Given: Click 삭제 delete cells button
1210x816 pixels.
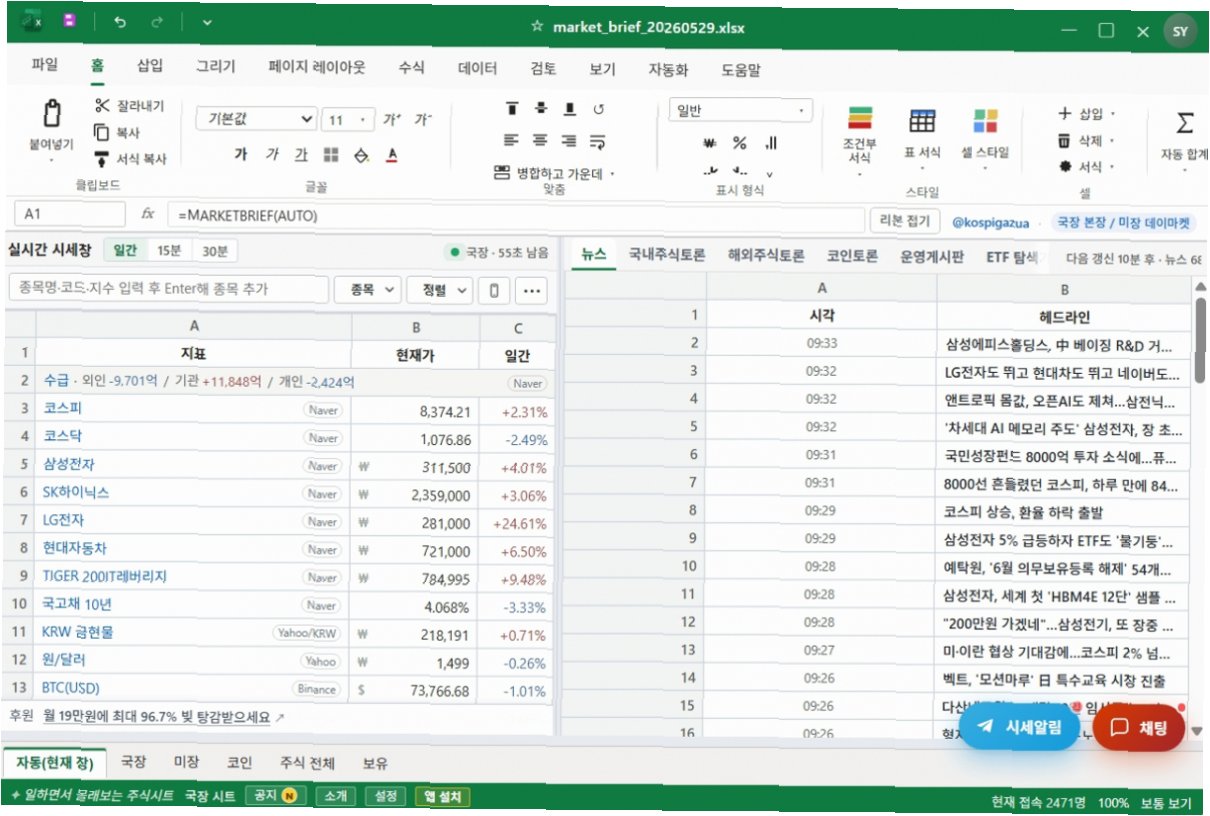Looking at the screenshot, I should pos(1087,141).
